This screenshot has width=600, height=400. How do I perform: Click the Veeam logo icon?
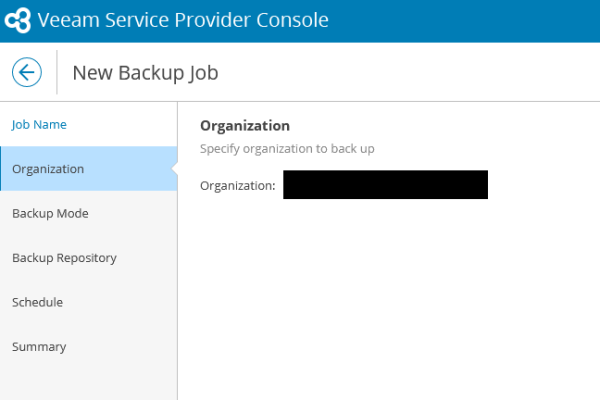click(x=18, y=20)
